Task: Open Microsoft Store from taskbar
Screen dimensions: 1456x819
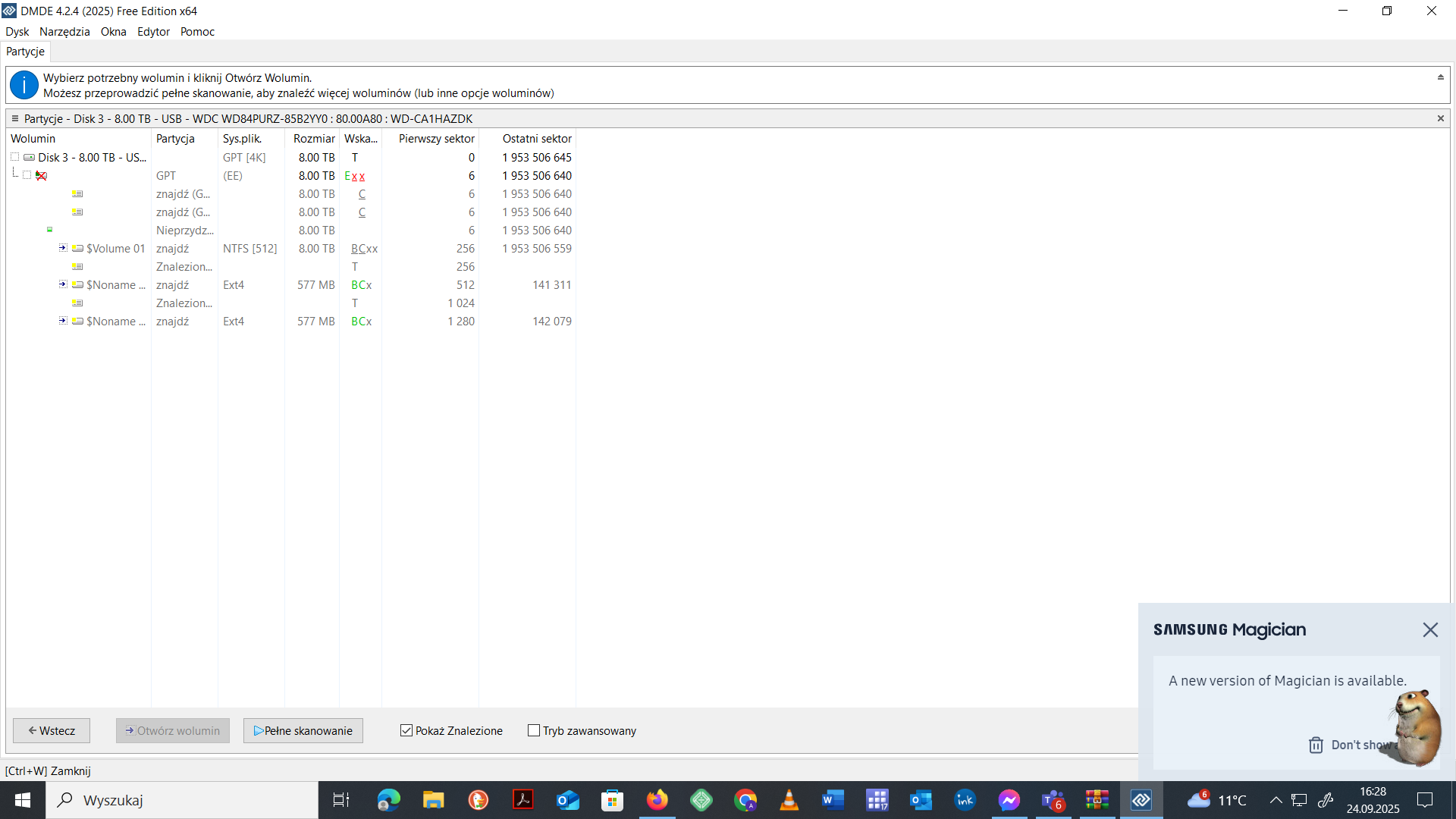Action: [612, 800]
